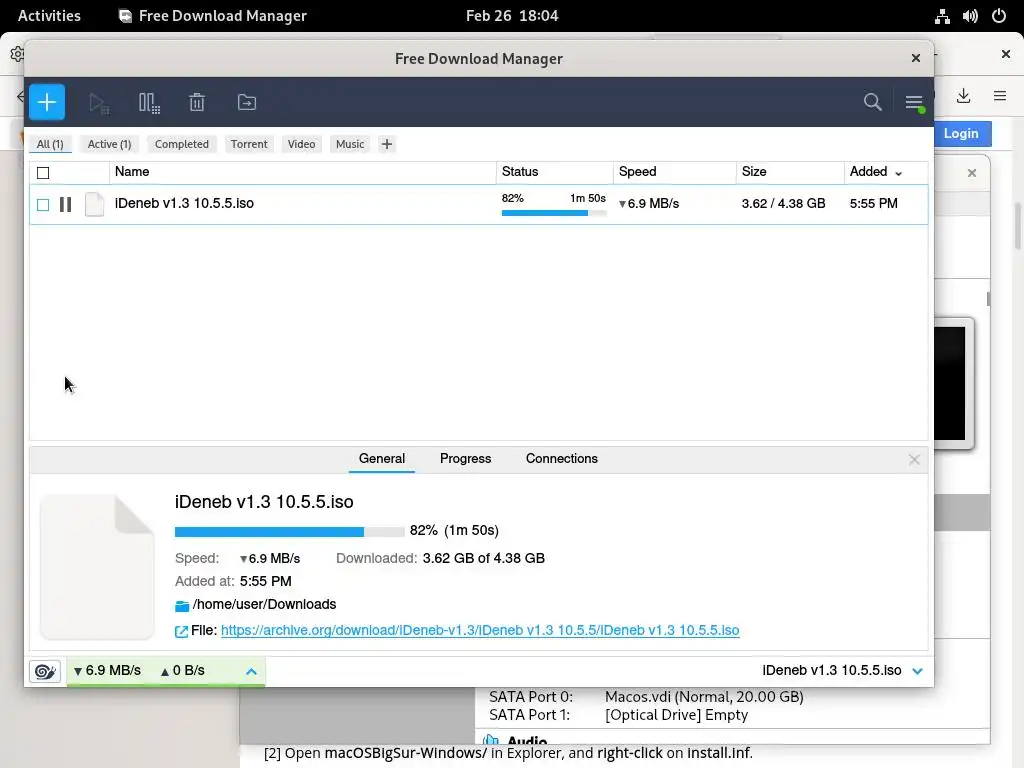The height and width of the screenshot is (768, 1024).
Task: Open the Activities overview
Action: [49, 16]
